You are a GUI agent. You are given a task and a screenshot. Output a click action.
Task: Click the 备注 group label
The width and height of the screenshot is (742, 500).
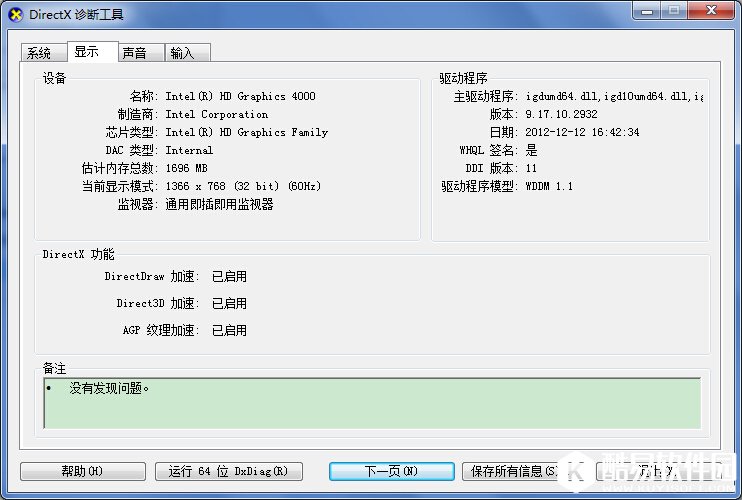point(54,368)
